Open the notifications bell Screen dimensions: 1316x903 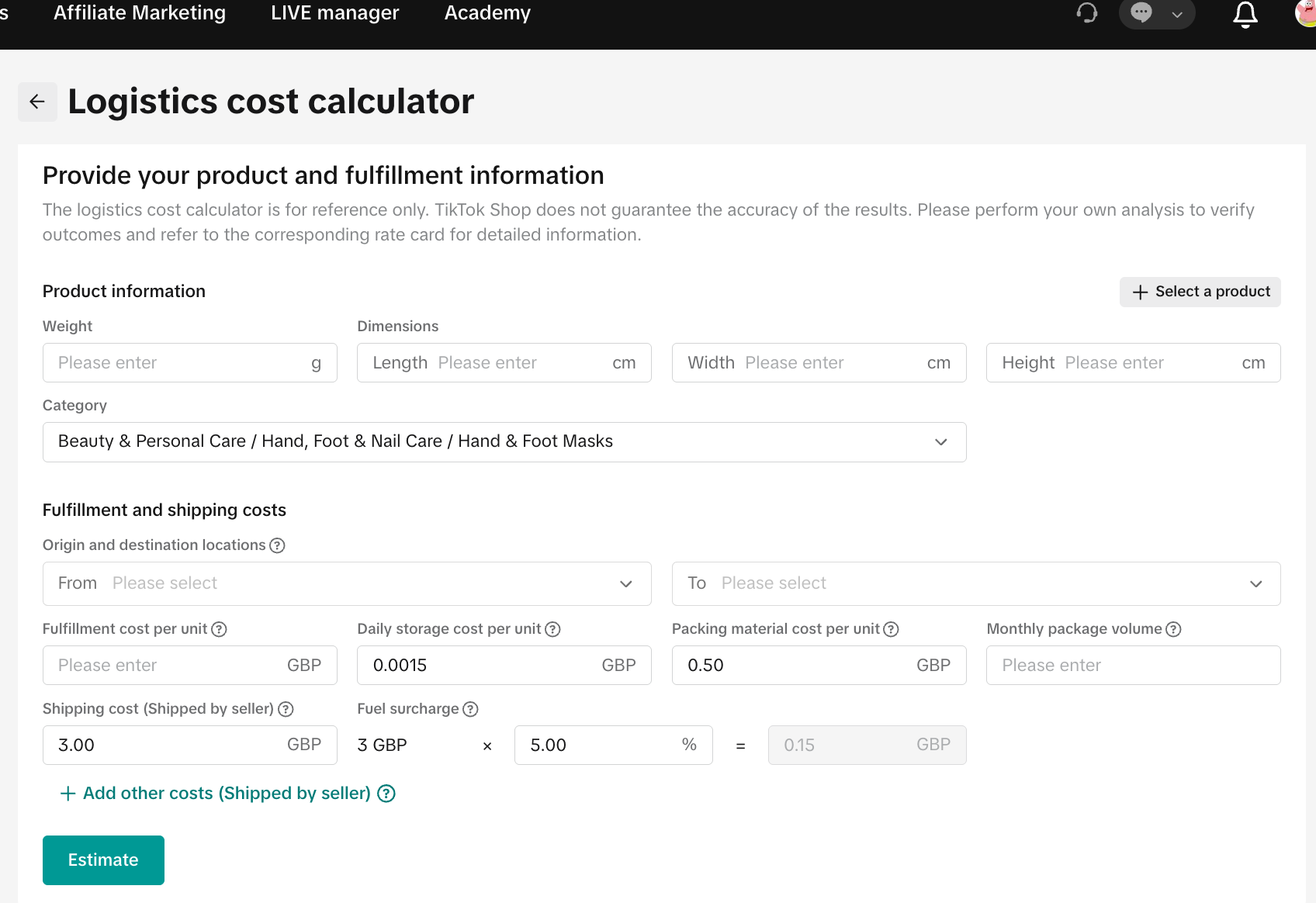(1245, 14)
